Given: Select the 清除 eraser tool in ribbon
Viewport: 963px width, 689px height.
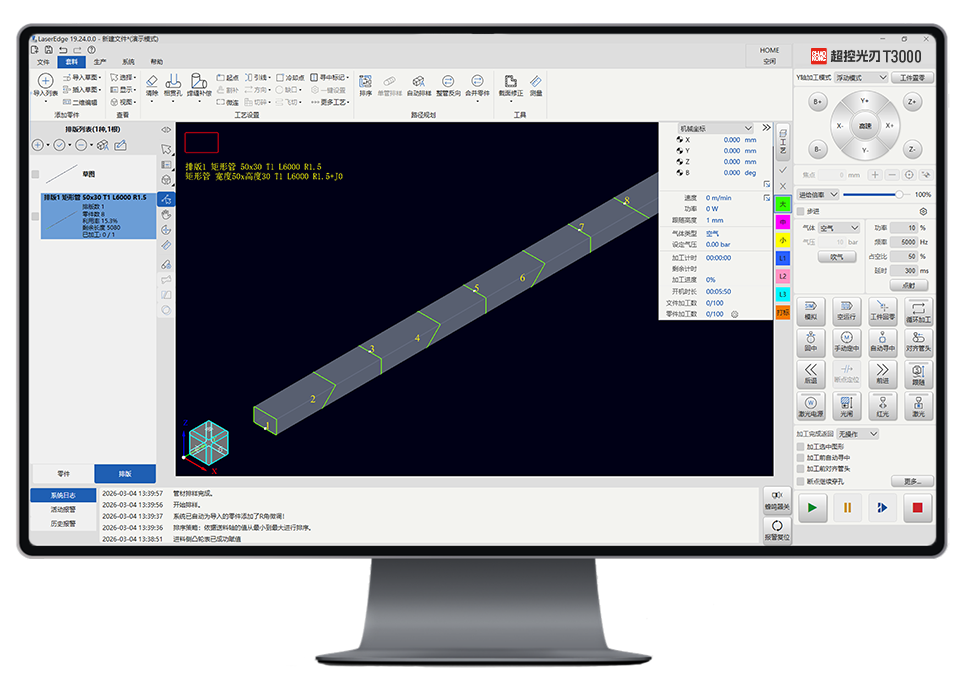Looking at the screenshot, I should point(152,81).
